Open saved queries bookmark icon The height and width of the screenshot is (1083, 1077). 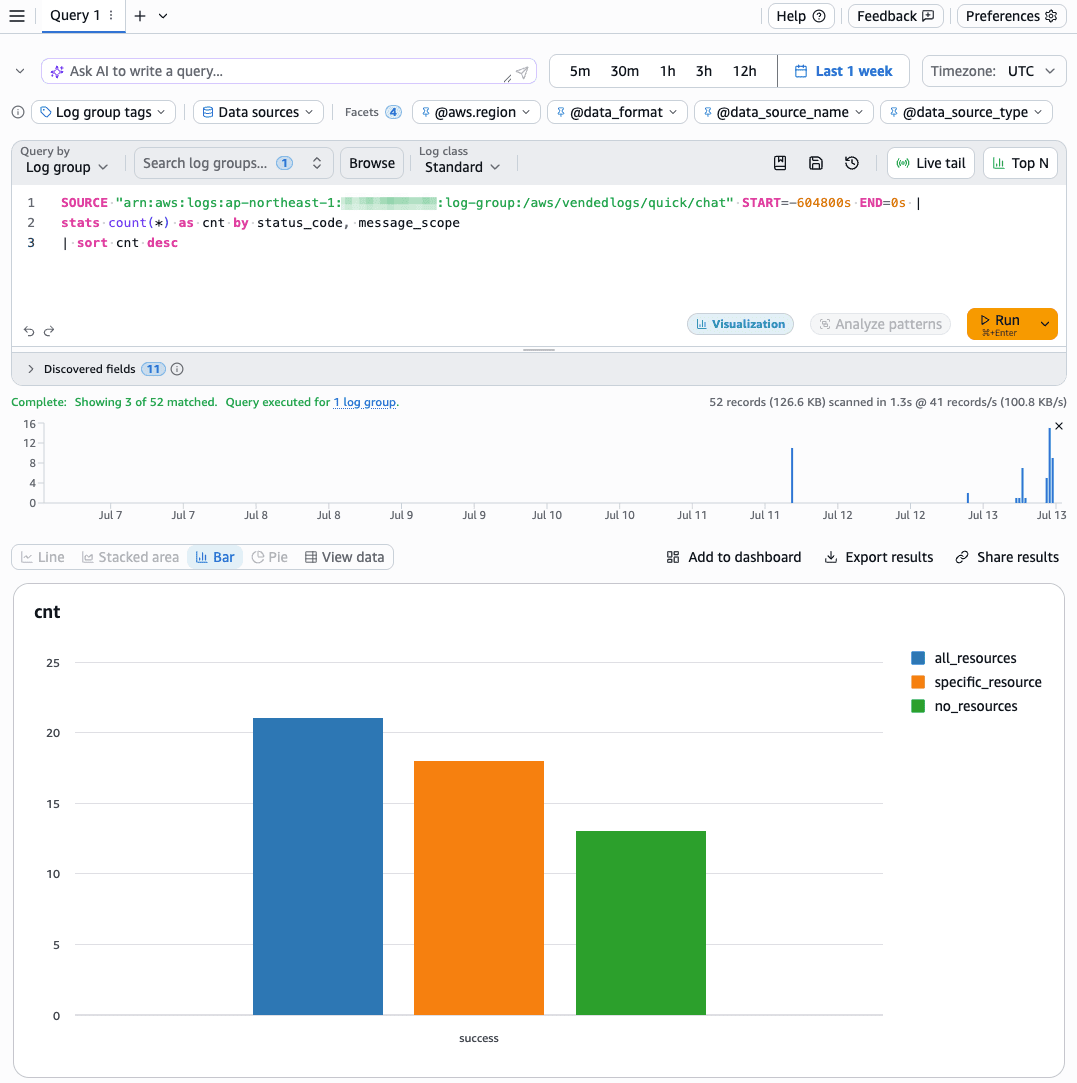[780, 163]
